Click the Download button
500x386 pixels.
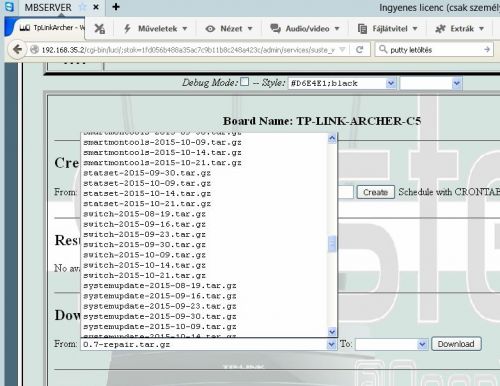pos(456,344)
